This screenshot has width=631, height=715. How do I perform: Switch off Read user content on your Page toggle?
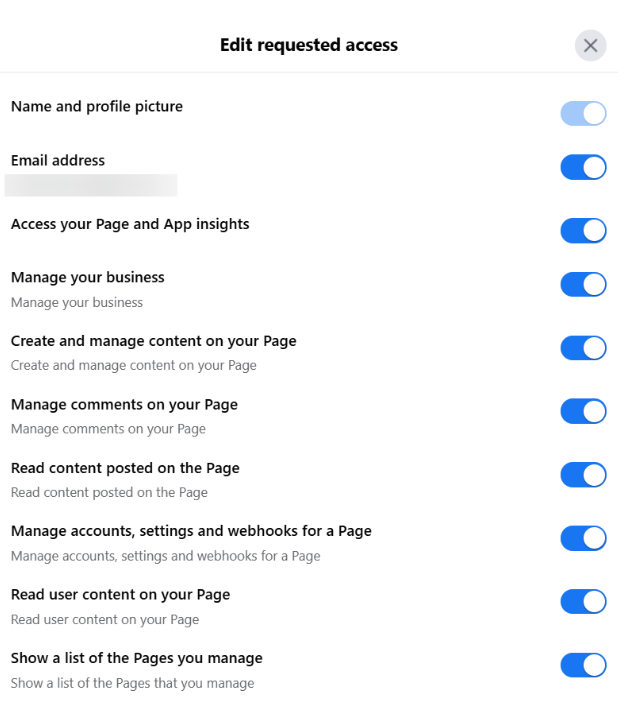583,601
